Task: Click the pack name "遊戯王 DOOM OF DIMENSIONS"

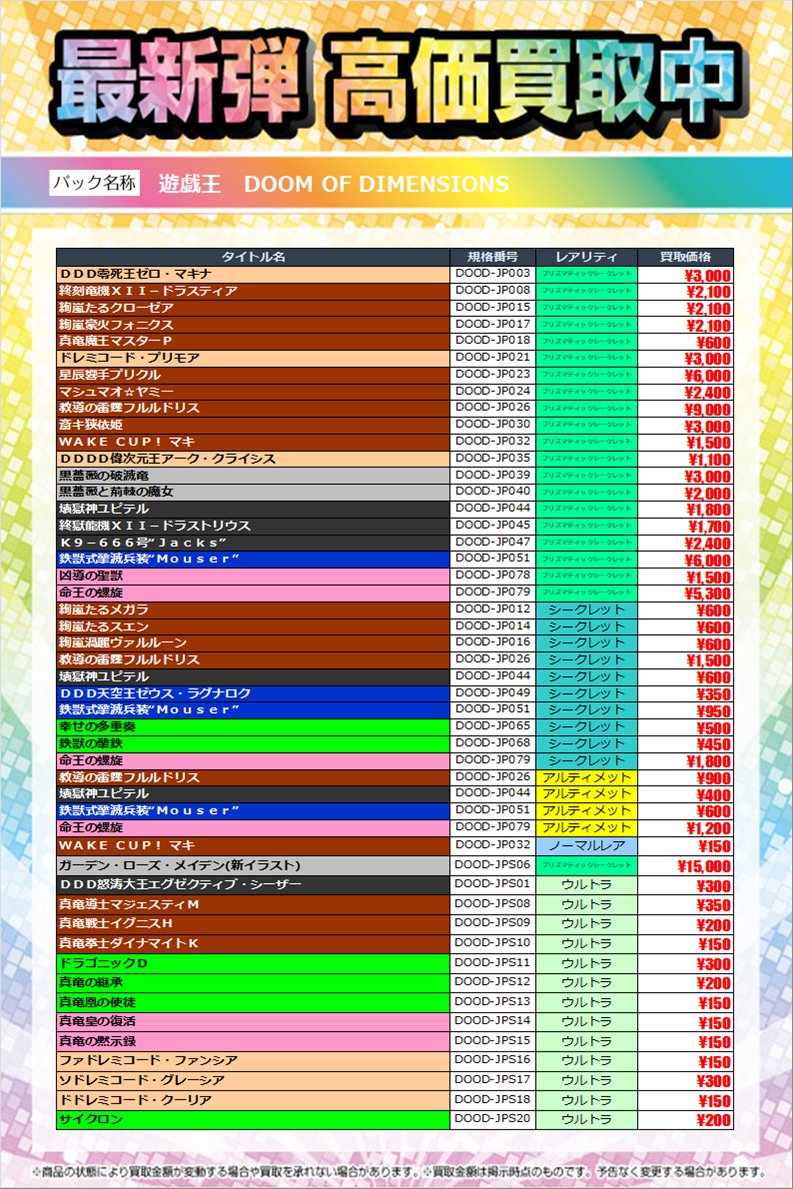Action: pyautogui.click(x=334, y=184)
